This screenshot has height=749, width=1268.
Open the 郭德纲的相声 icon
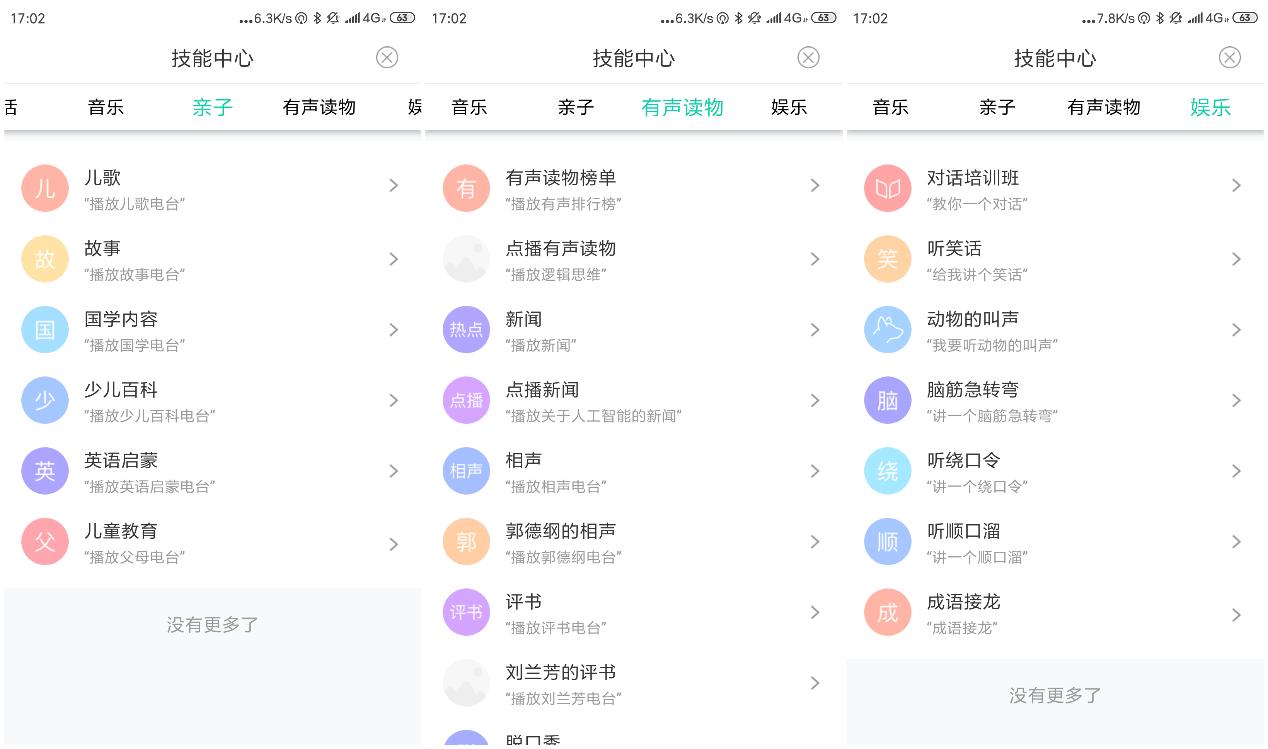pyautogui.click(x=466, y=541)
